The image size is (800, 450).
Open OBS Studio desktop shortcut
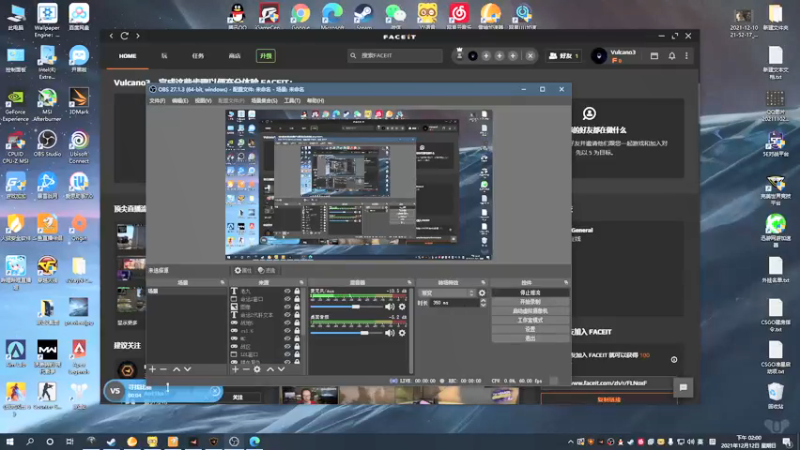coord(47,144)
